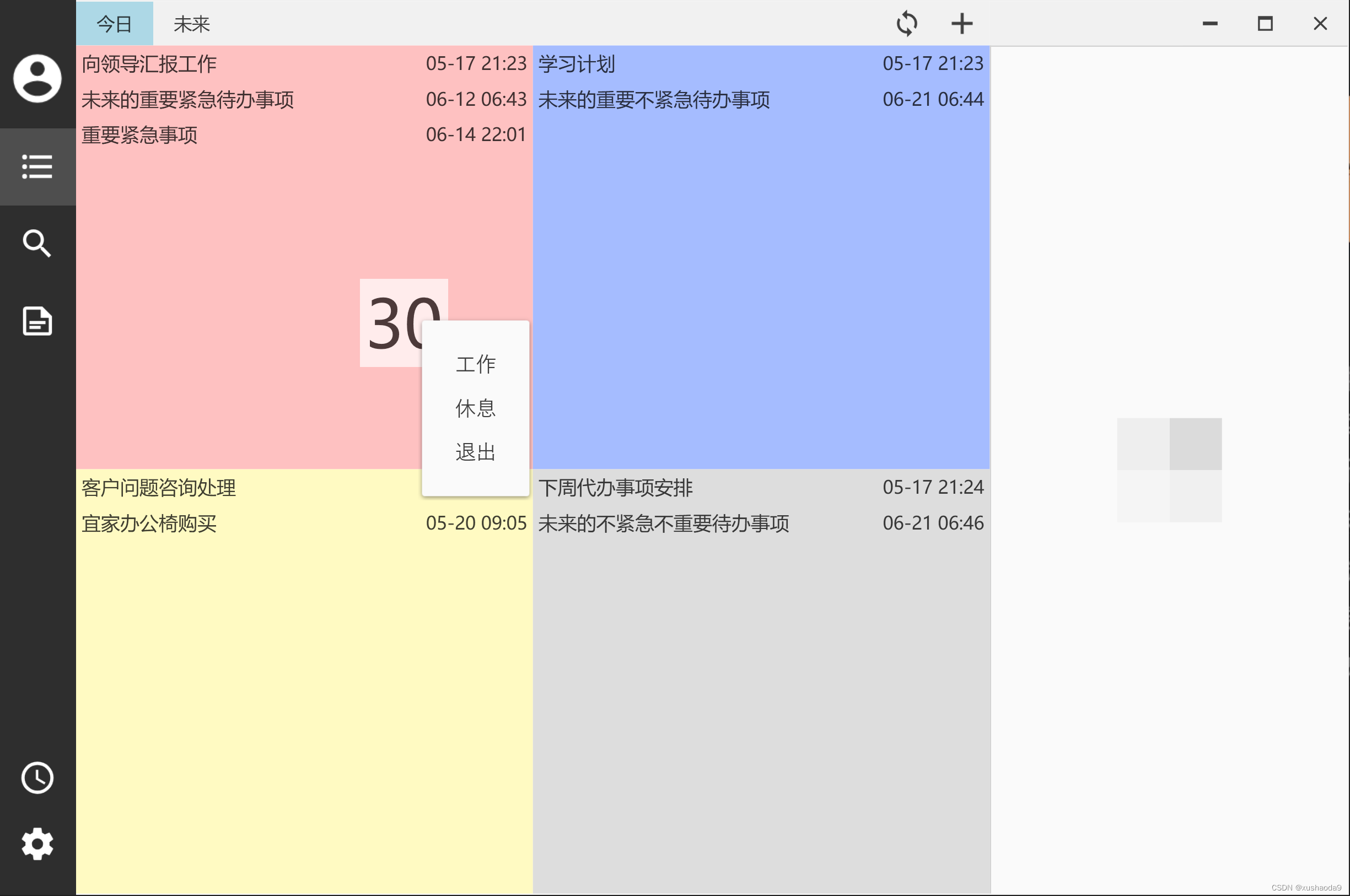Click the sync refresh icon
The image size is (1350, 896).
click(906, 24)
